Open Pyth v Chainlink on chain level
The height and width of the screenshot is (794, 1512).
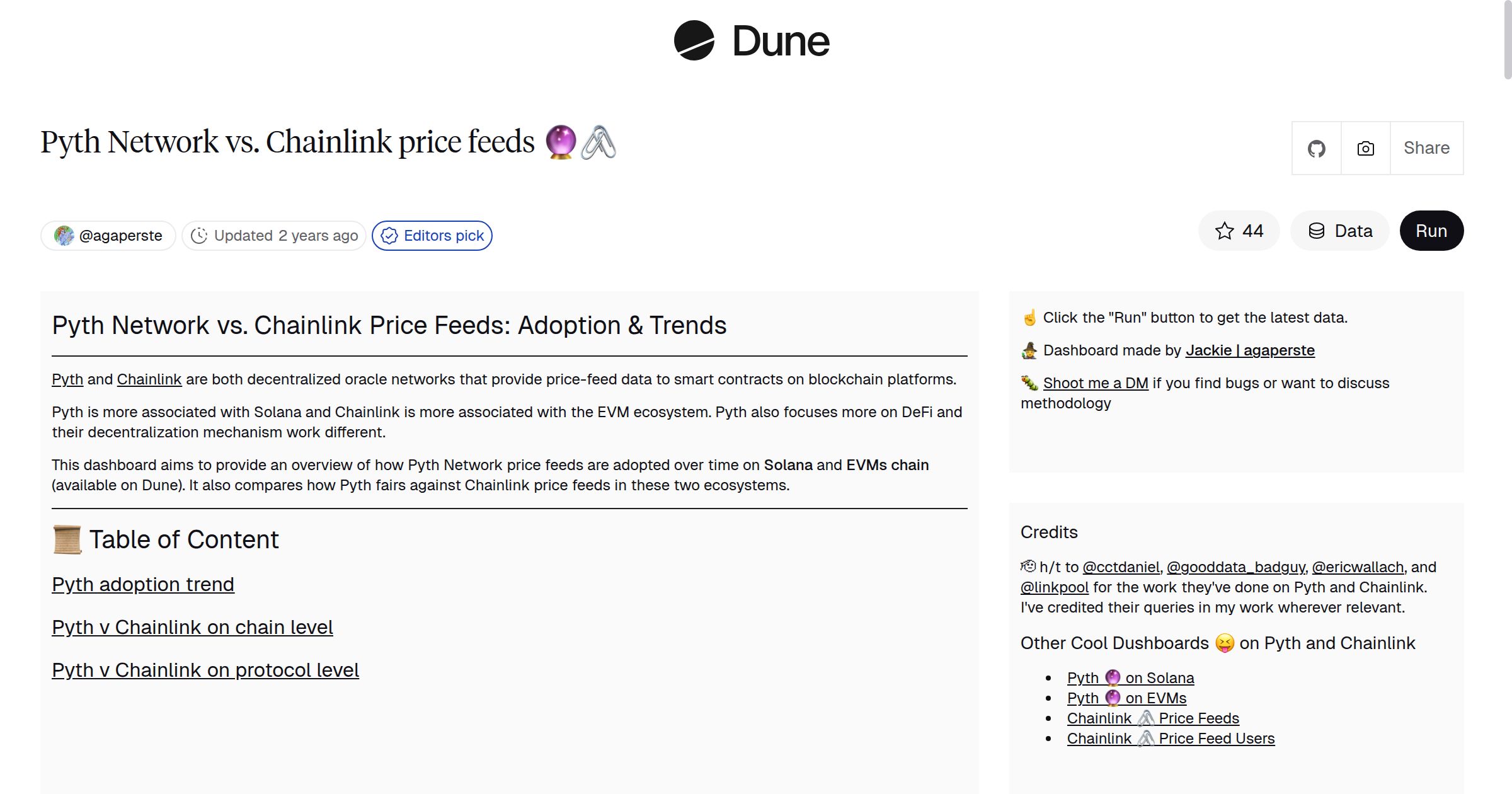click(x=192, y=627)
